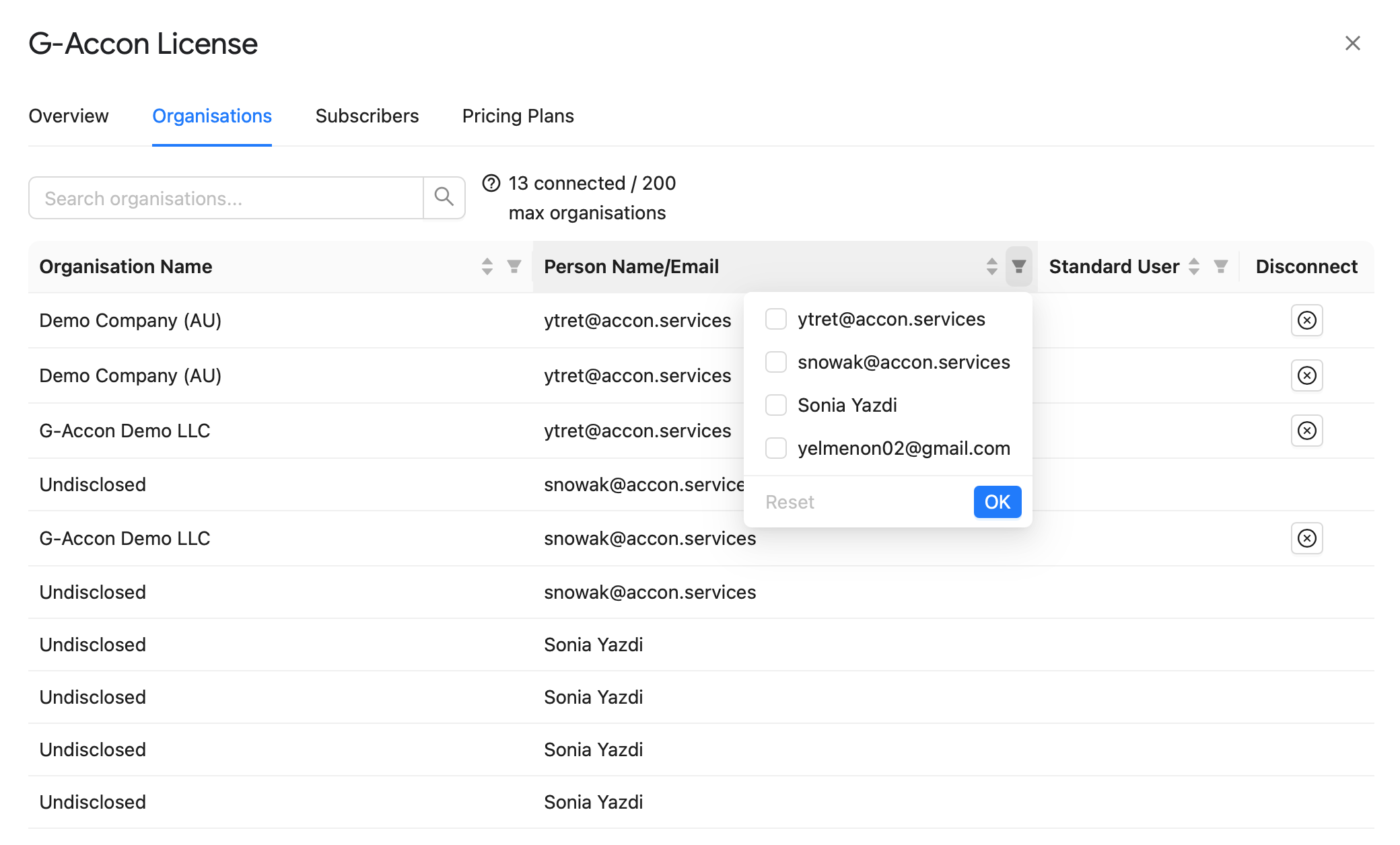This screenshot has width=1400, height=845.
Task: Click the Disconnect column header
Action: pos(1306,266)
